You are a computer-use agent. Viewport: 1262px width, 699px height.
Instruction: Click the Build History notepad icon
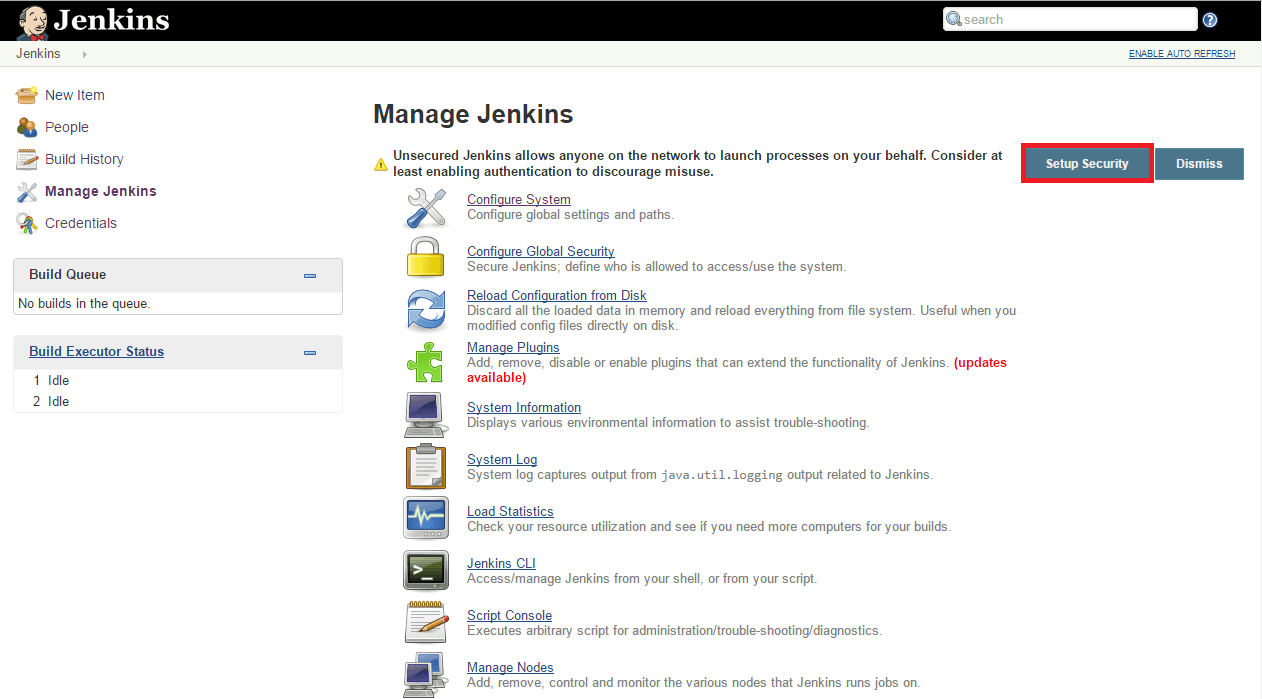(x=27, y=159)
